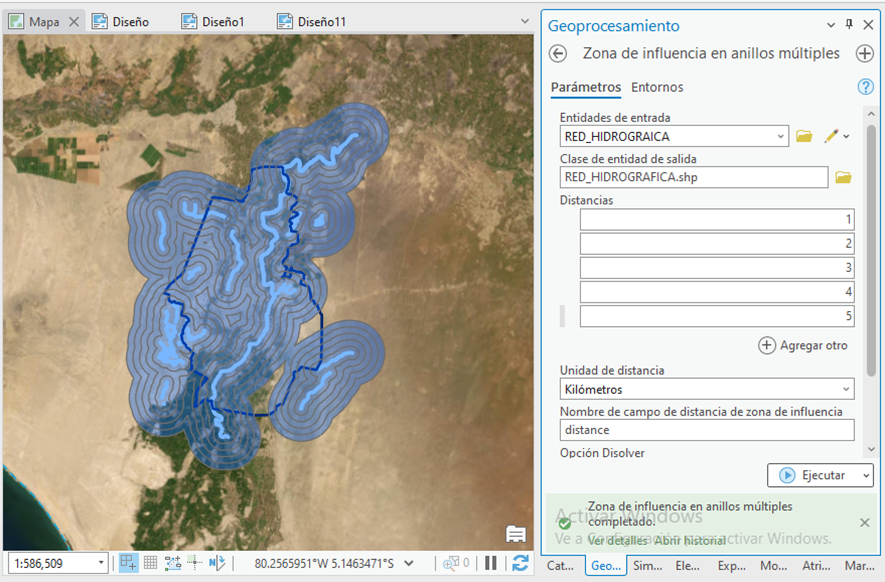Refresh the map view
This screenshot has height=582, width=885.
point(520,563)
